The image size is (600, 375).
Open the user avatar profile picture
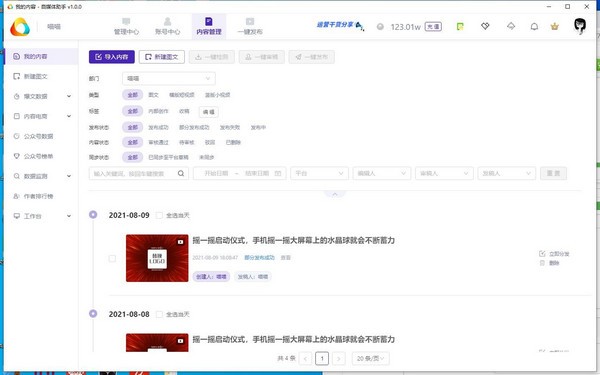tap(580, 26)
